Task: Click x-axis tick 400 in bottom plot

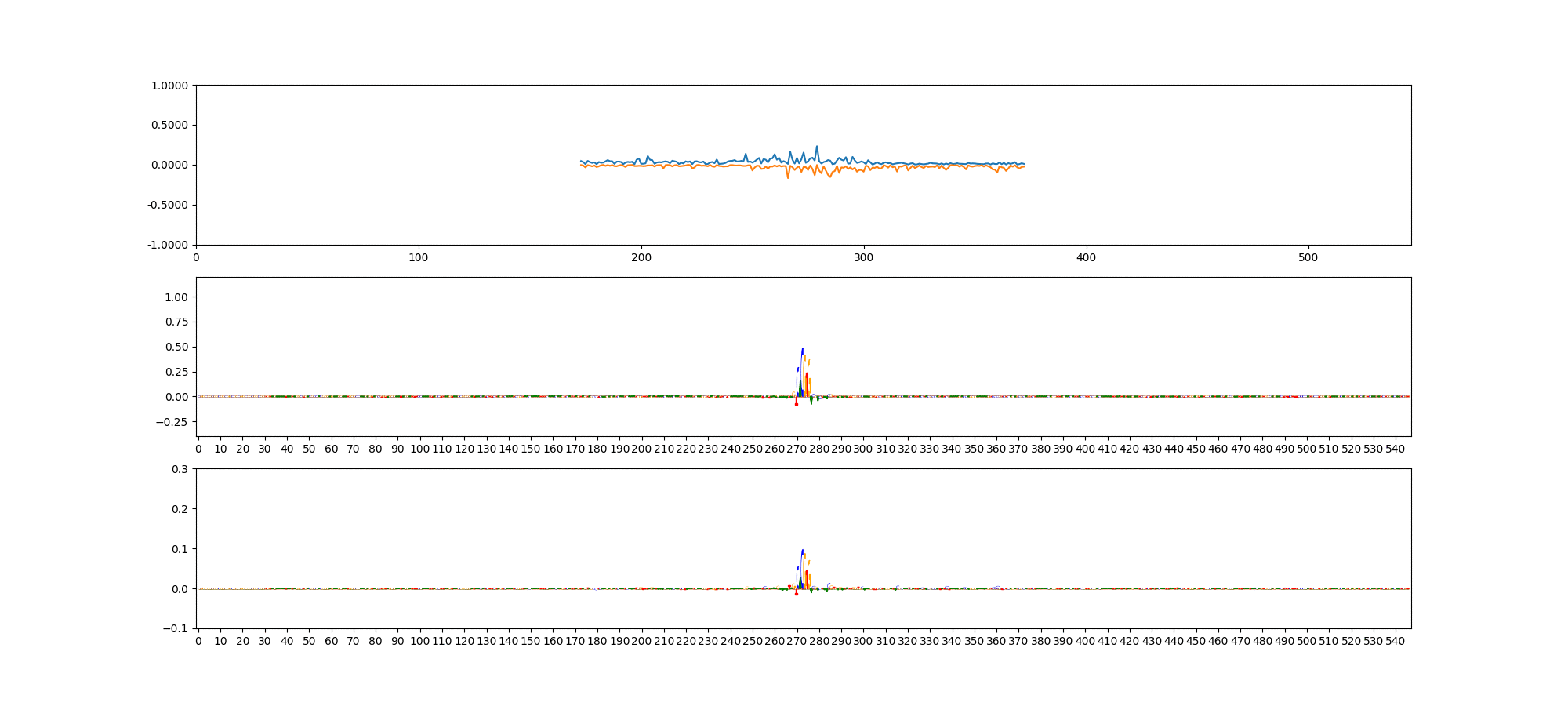Action: point(1085,641)
